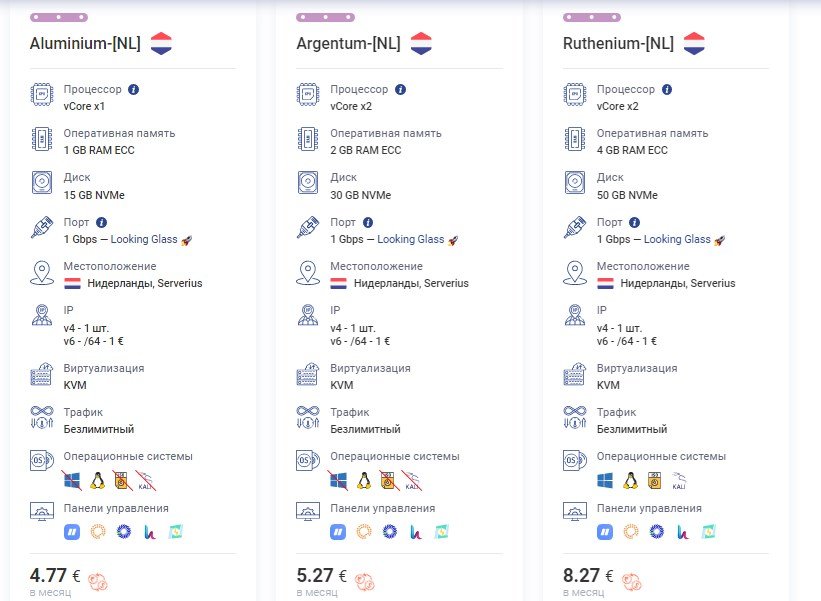Click the 5.27 € price of Argentum-[NL]
Viewport: 821px width, 601px height.
(321, 576)
